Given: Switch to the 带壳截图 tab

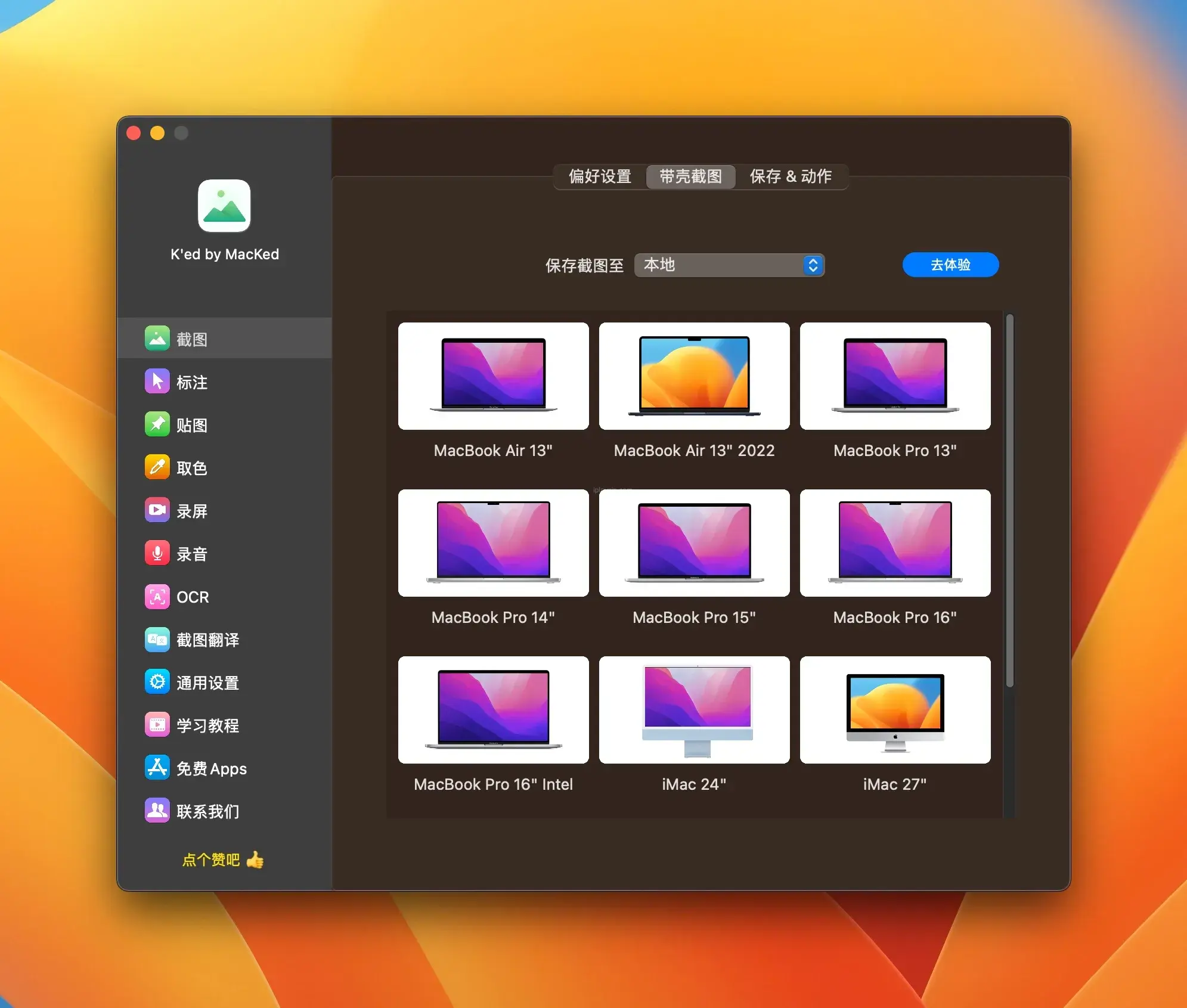Looking at the screenshot, I should (691, 176).
